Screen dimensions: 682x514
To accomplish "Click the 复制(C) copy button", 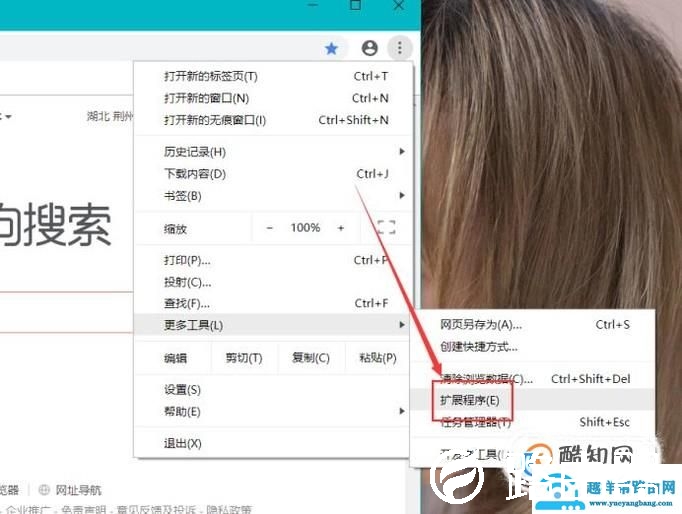I will pyautogui.click(x=311, y=358).
